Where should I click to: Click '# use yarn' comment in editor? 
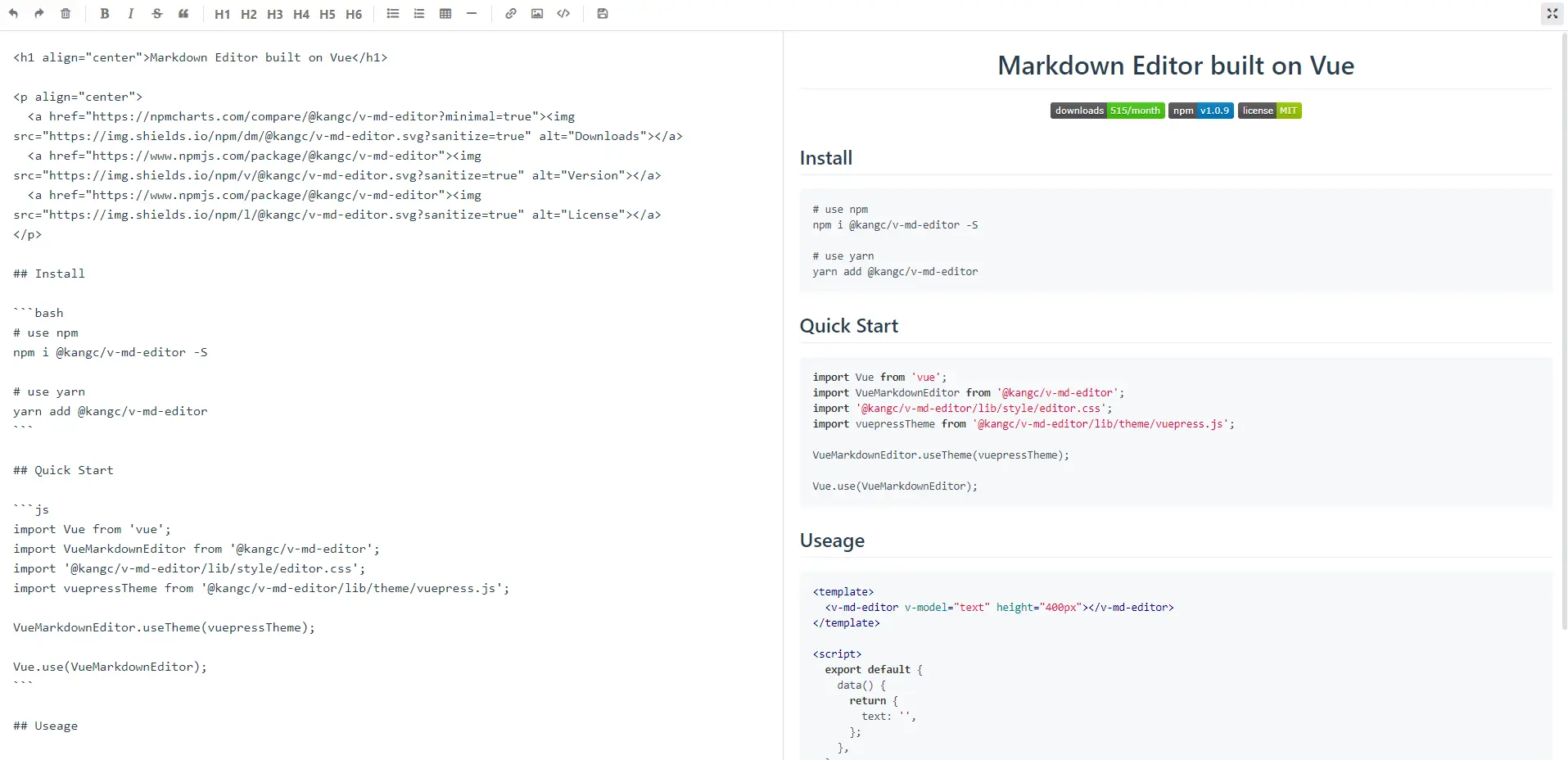[x=49, y=391]
